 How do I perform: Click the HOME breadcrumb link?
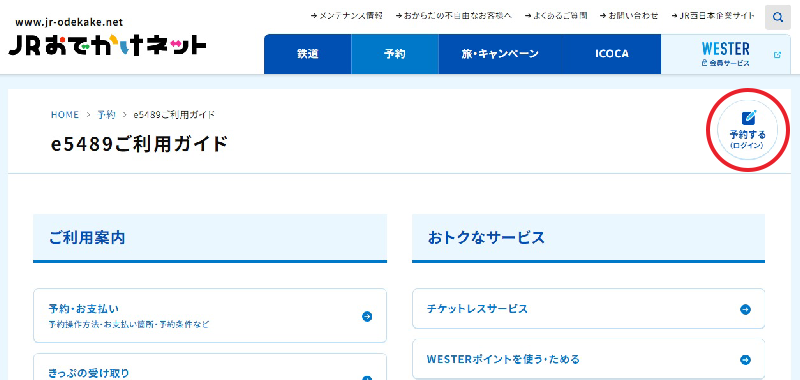click(65, 115)
